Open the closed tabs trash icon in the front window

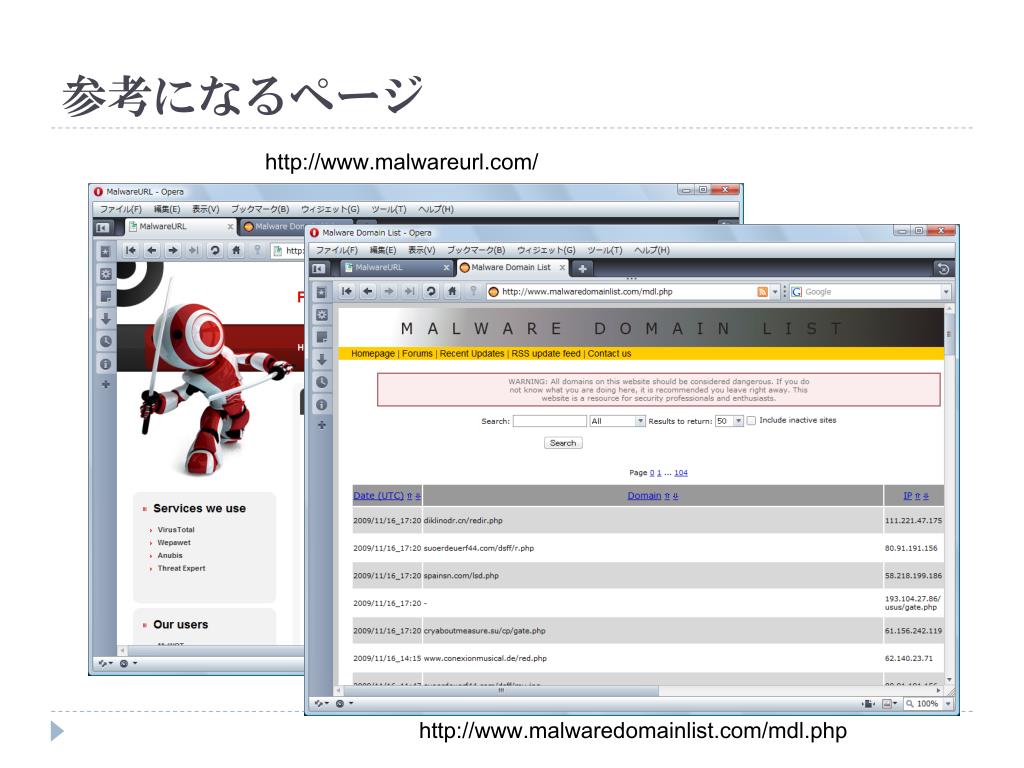(x=943, y=268)
